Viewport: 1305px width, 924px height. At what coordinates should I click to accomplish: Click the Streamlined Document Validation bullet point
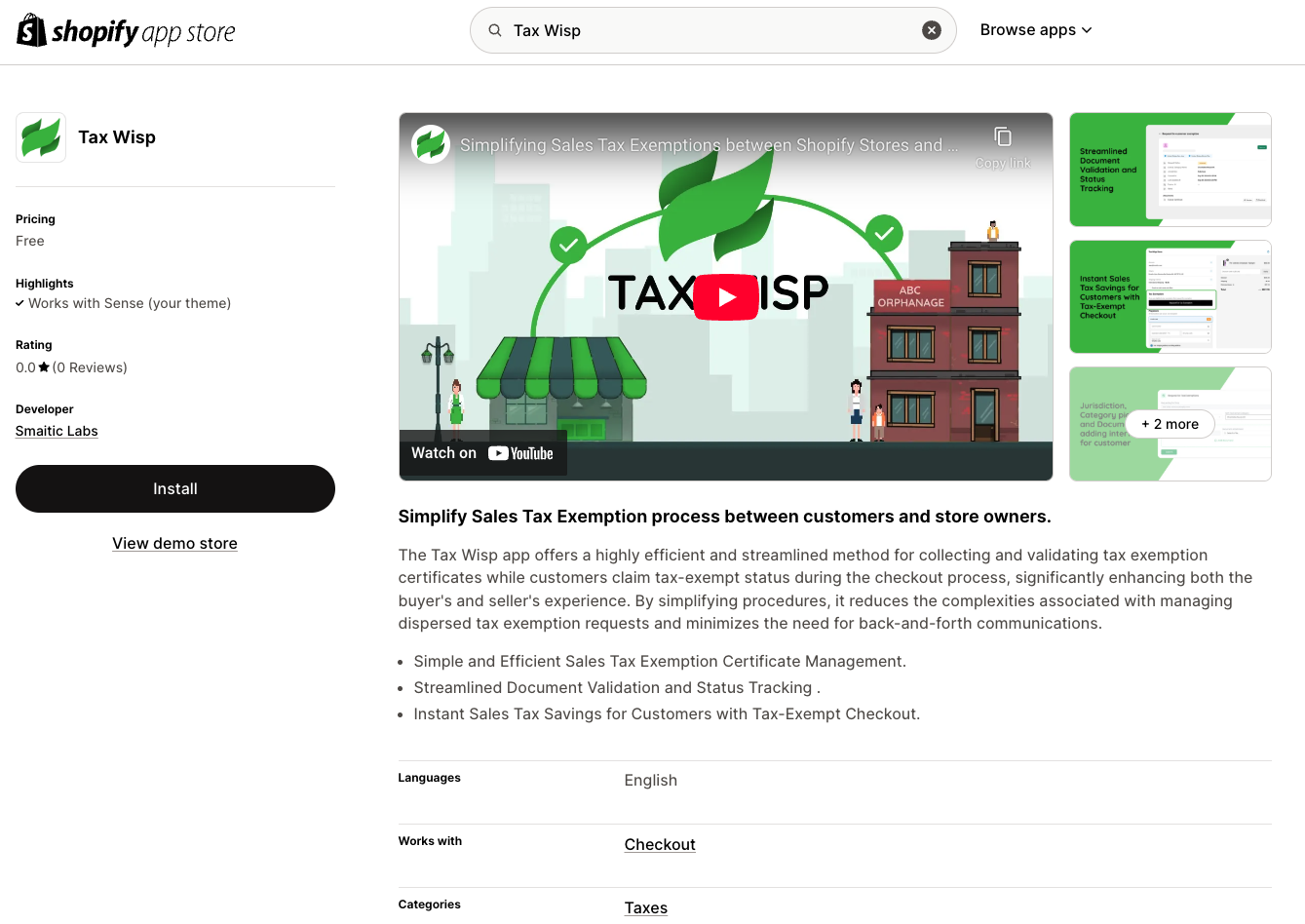tap(617, 687)
